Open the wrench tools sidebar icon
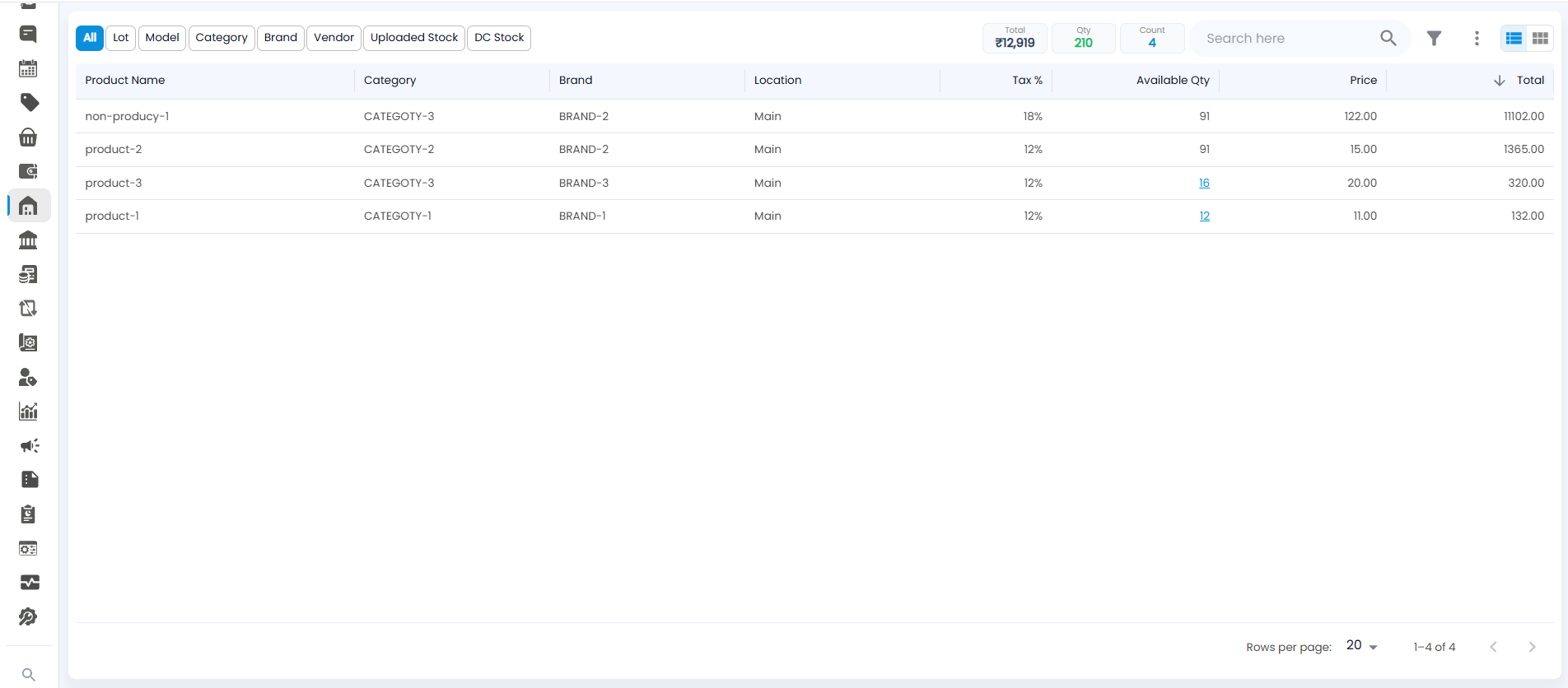 click(28, 616)
